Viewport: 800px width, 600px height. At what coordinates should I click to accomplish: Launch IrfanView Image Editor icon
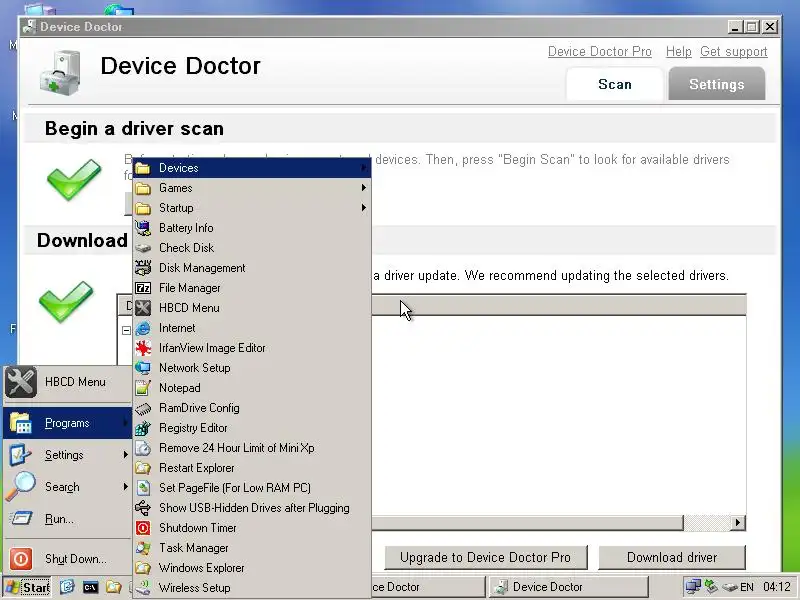(x=143, y=348)
